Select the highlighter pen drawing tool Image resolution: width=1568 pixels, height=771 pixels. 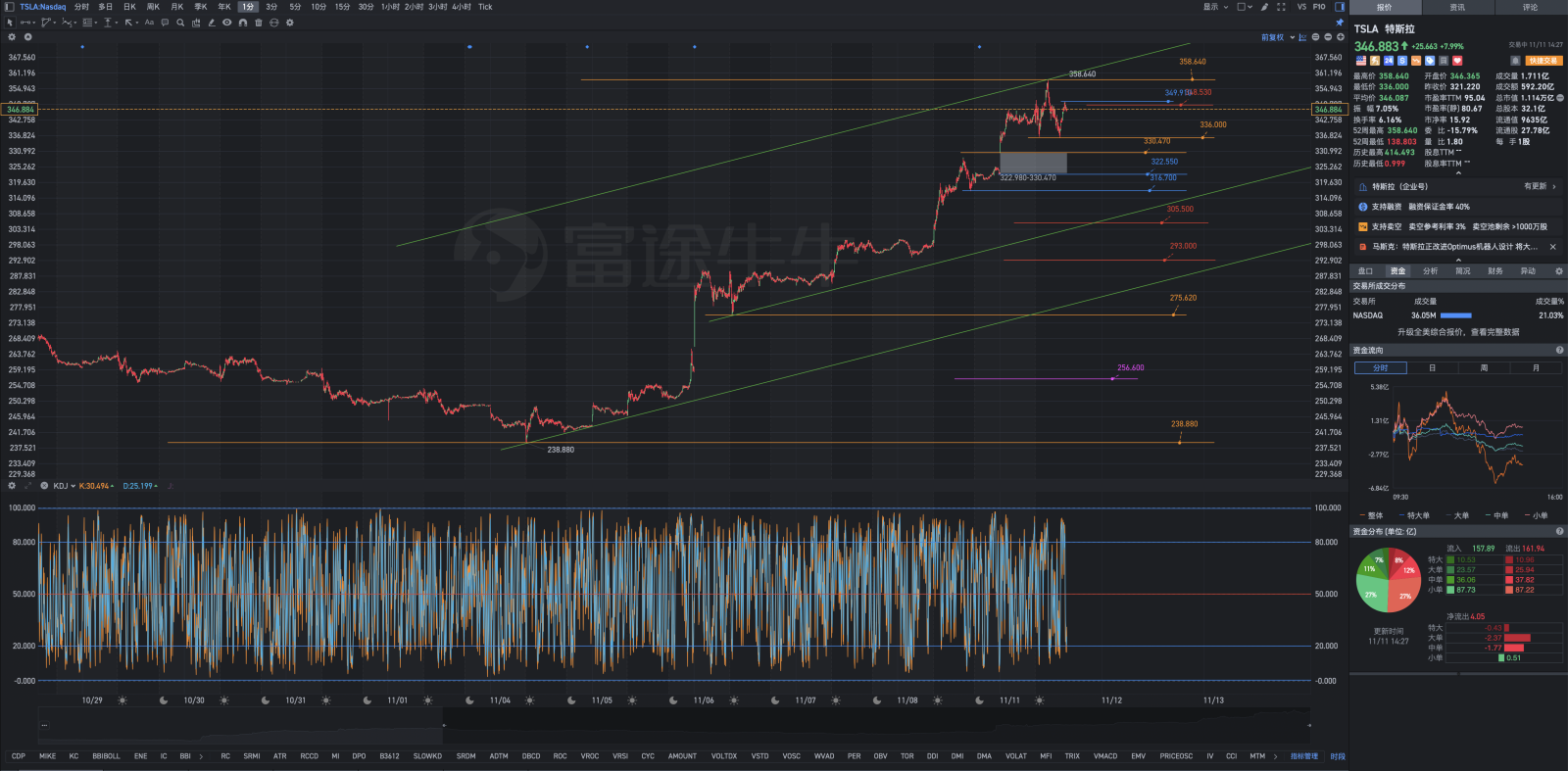pos(212,23)
